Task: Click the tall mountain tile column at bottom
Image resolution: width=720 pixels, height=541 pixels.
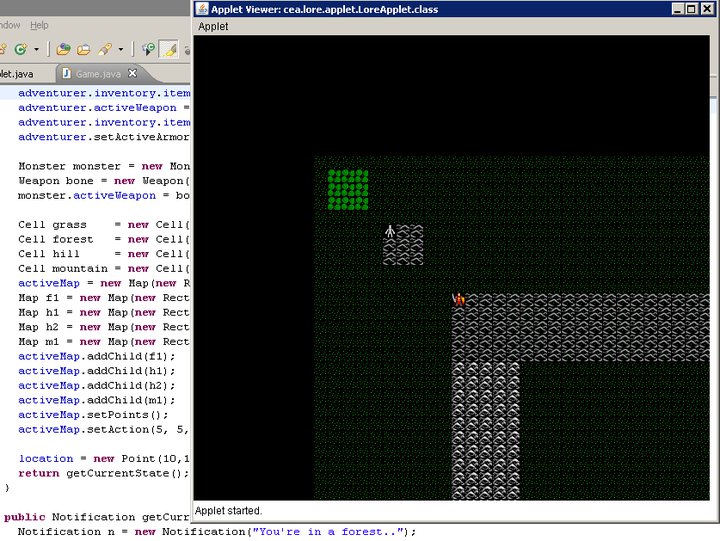Action: [486, 430]
